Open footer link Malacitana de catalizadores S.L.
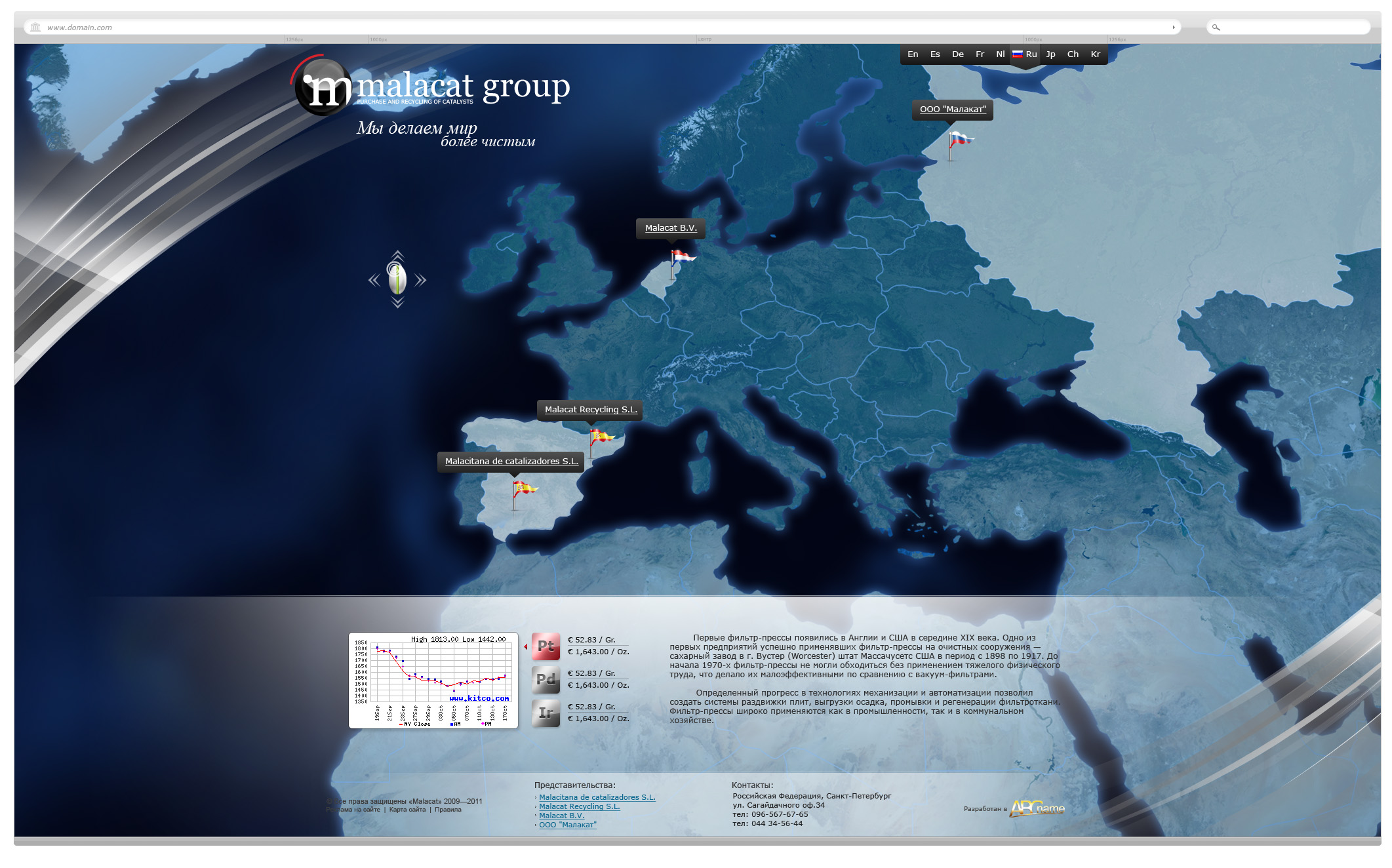The width and height of the screenshot is (1392, 868). 597,797
